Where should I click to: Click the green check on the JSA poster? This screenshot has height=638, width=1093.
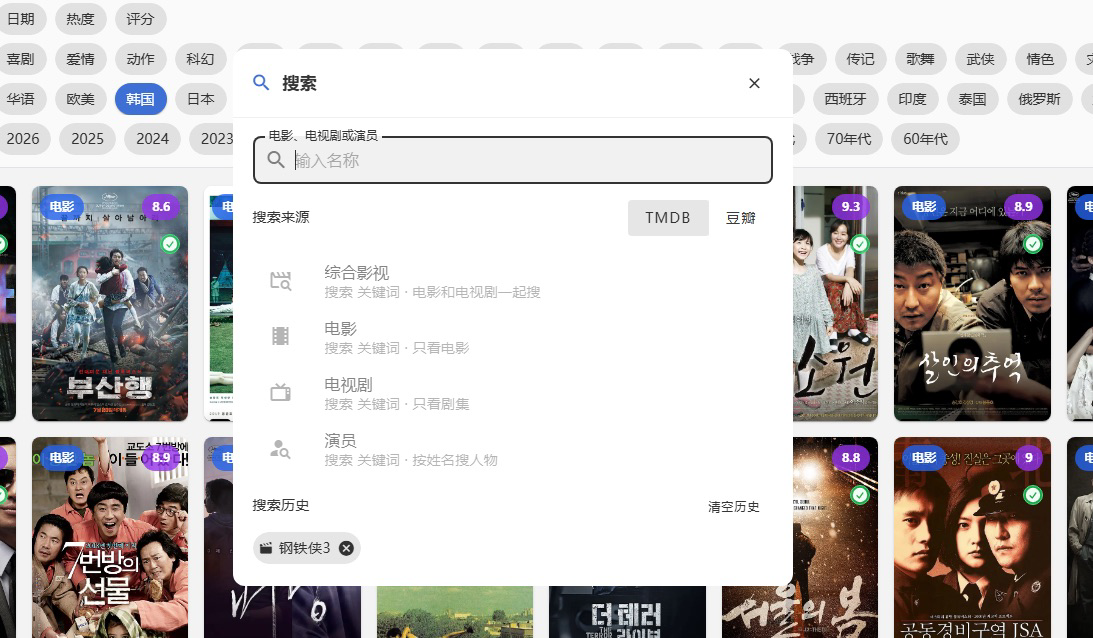click(x=1033, y=494)
